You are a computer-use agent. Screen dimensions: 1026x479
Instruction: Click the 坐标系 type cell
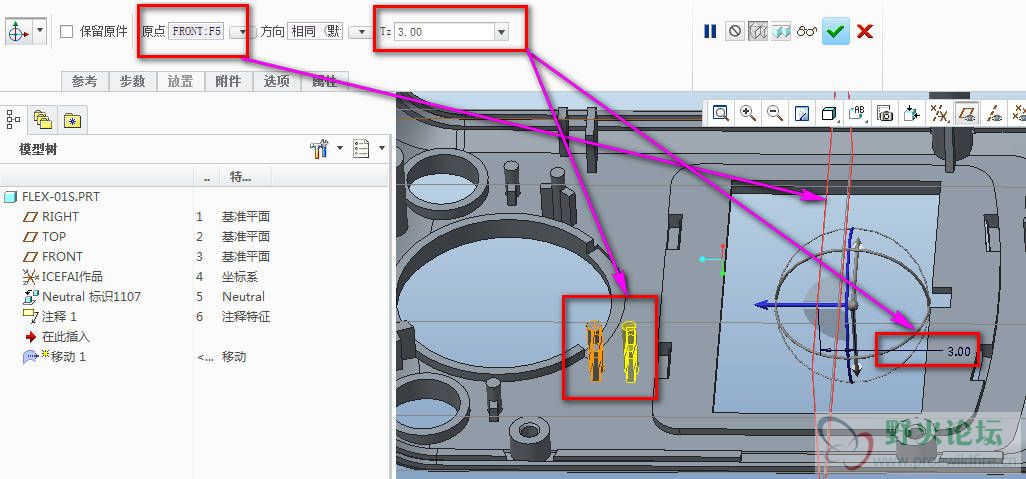click(x=239, y=277)
